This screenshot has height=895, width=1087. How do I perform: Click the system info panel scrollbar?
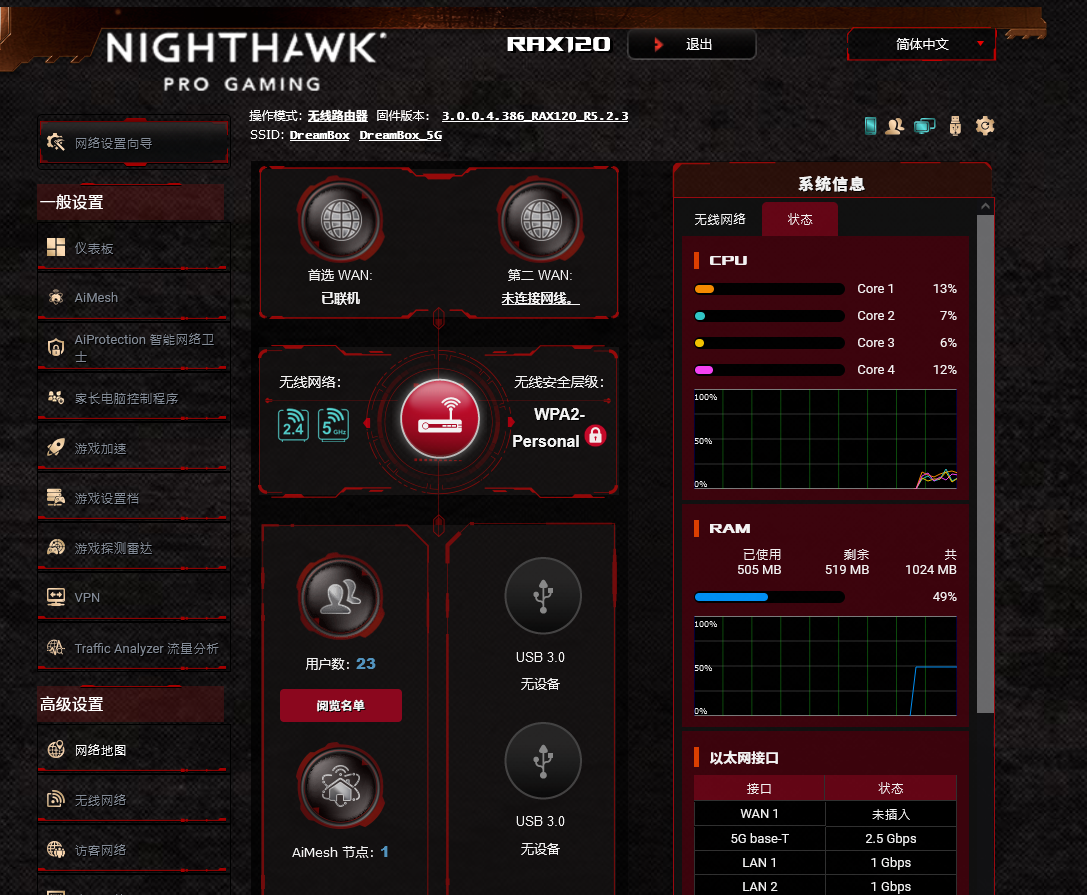click(x=985, y=463)
